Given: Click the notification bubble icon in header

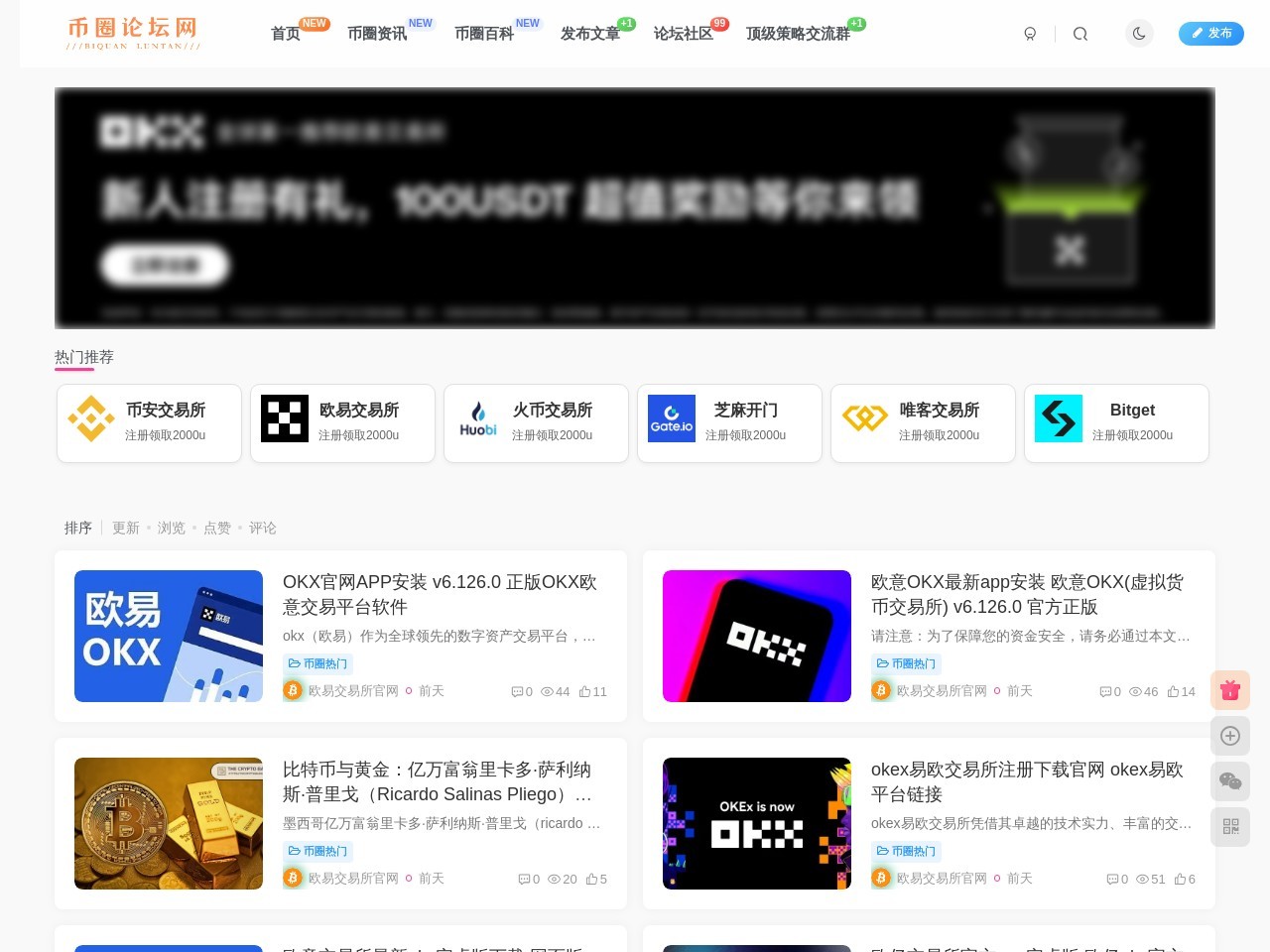Looking at the screenshot, I should pyautogui.click(x=1030, y=34).
